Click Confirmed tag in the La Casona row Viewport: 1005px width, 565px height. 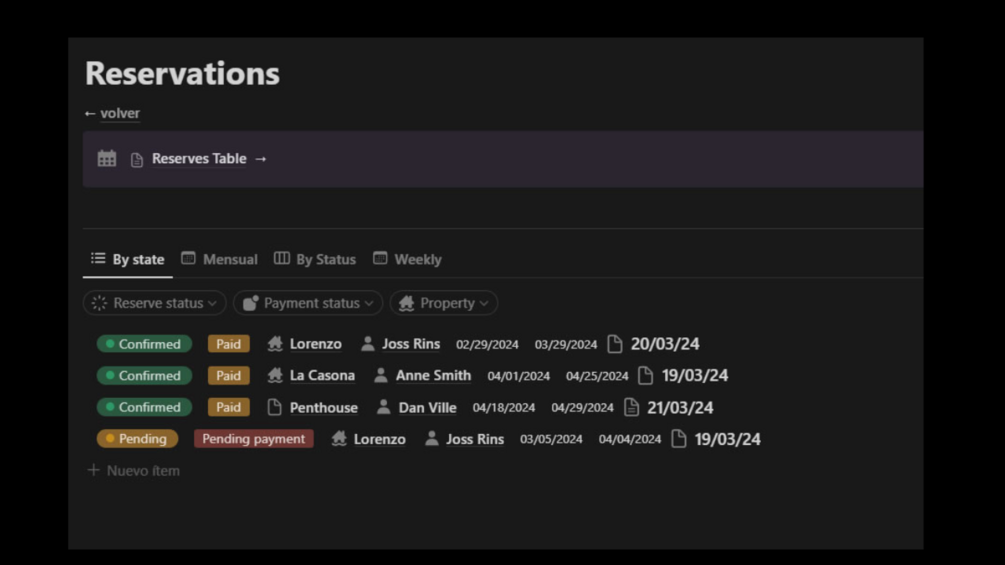[144, 375]
